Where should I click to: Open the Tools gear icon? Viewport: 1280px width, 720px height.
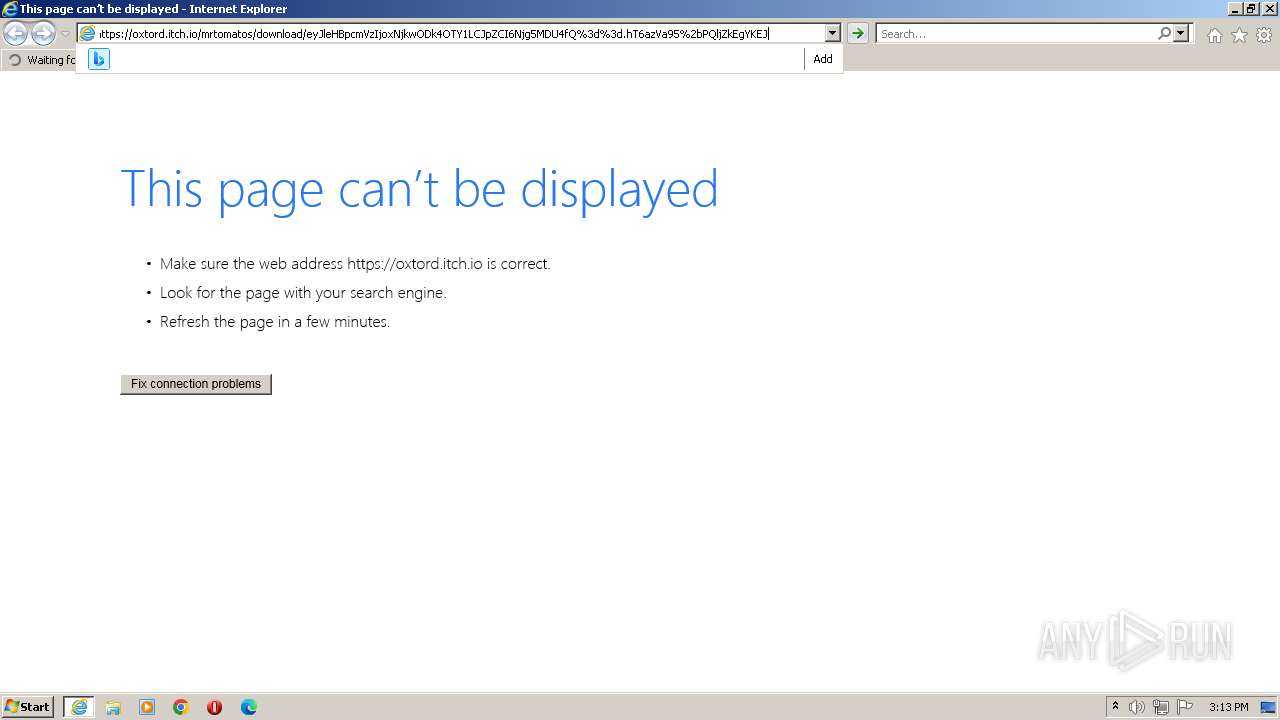1264,35
